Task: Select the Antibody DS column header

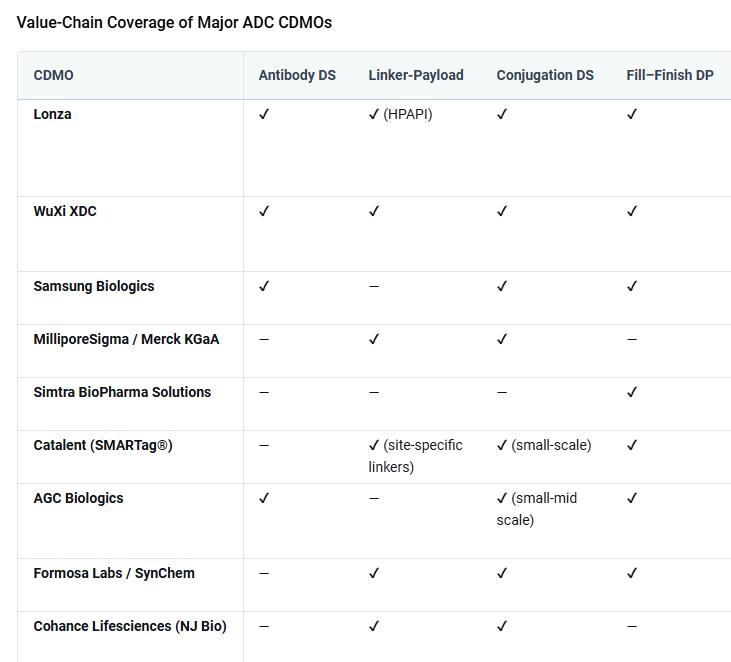Action: click(x=297, y=75)
